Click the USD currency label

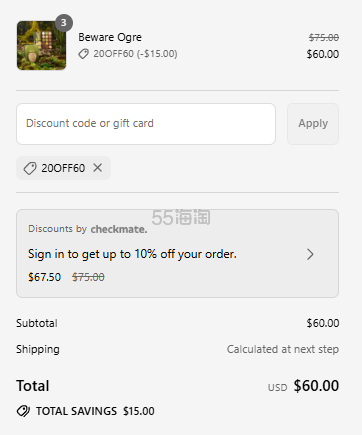point(277,387)
